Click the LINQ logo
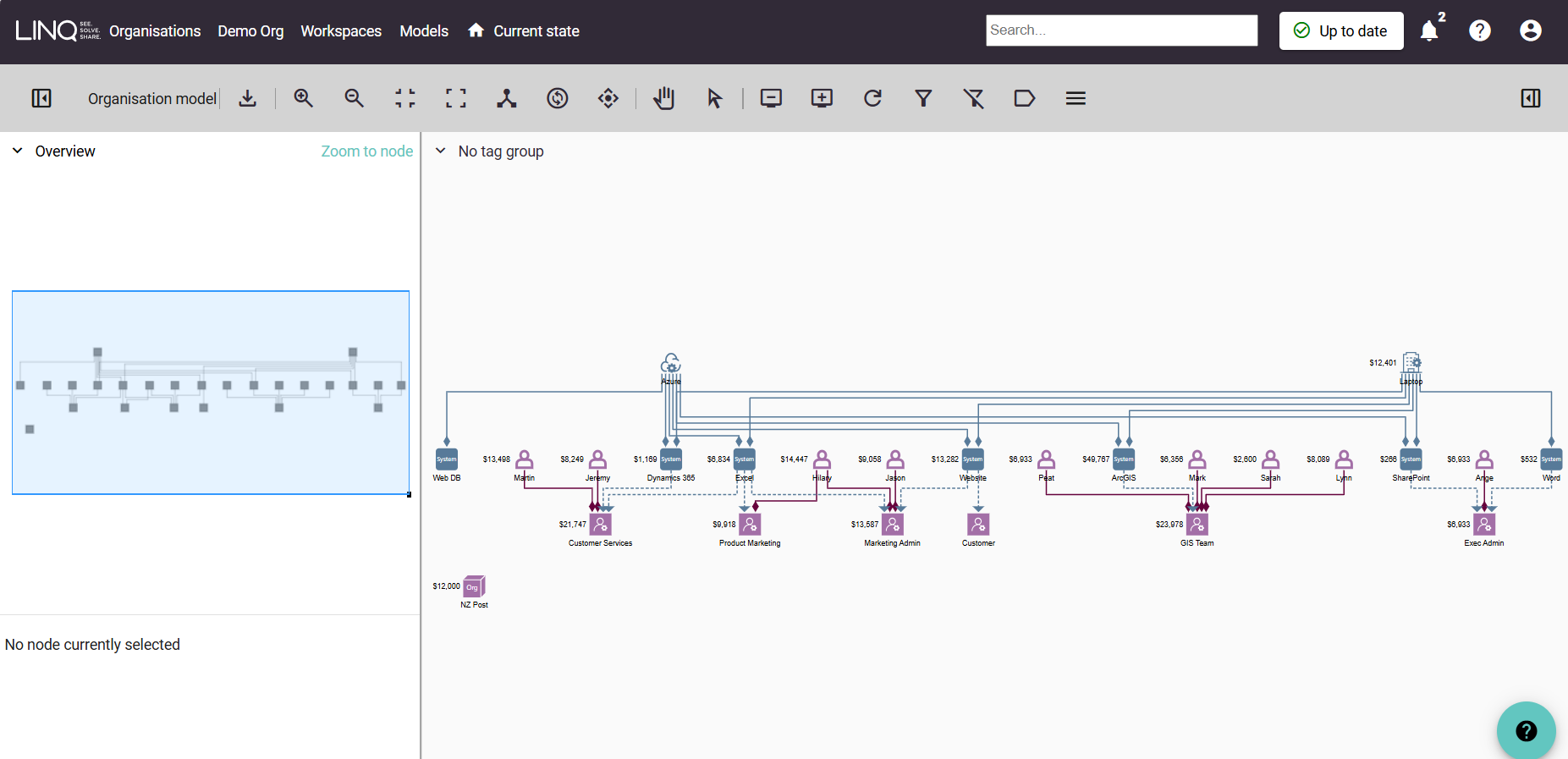 [58, 30]
